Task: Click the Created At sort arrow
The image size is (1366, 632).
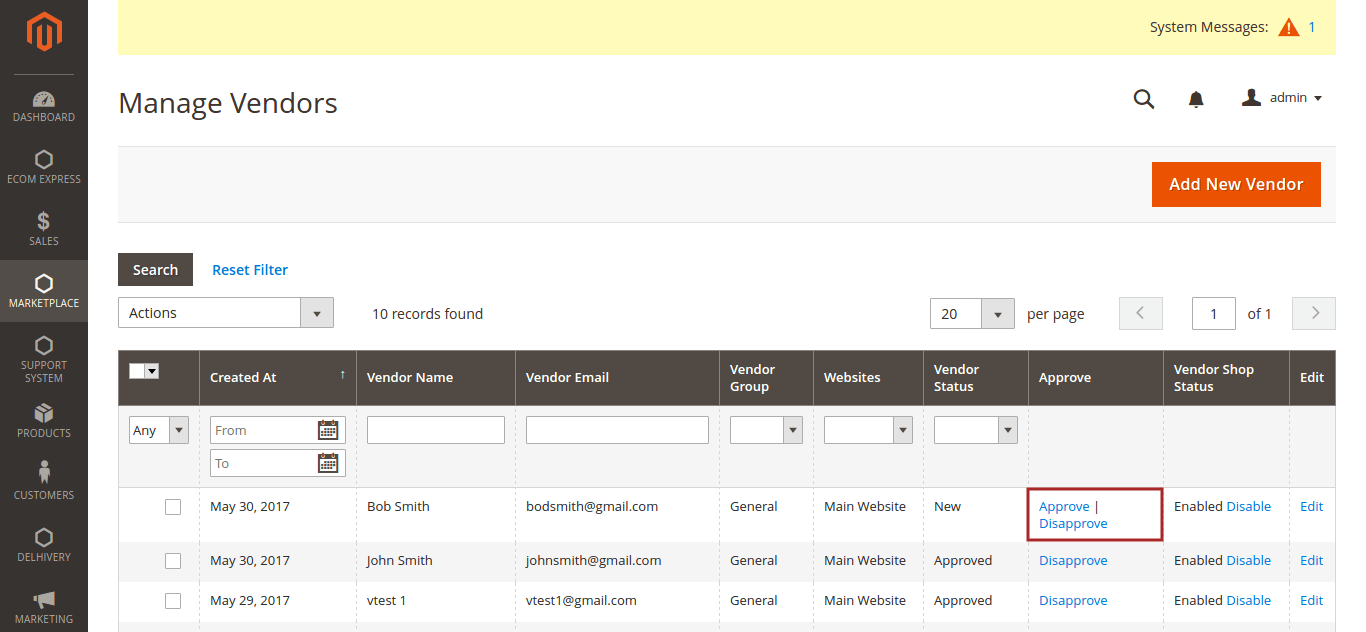Action: (343, 375)
